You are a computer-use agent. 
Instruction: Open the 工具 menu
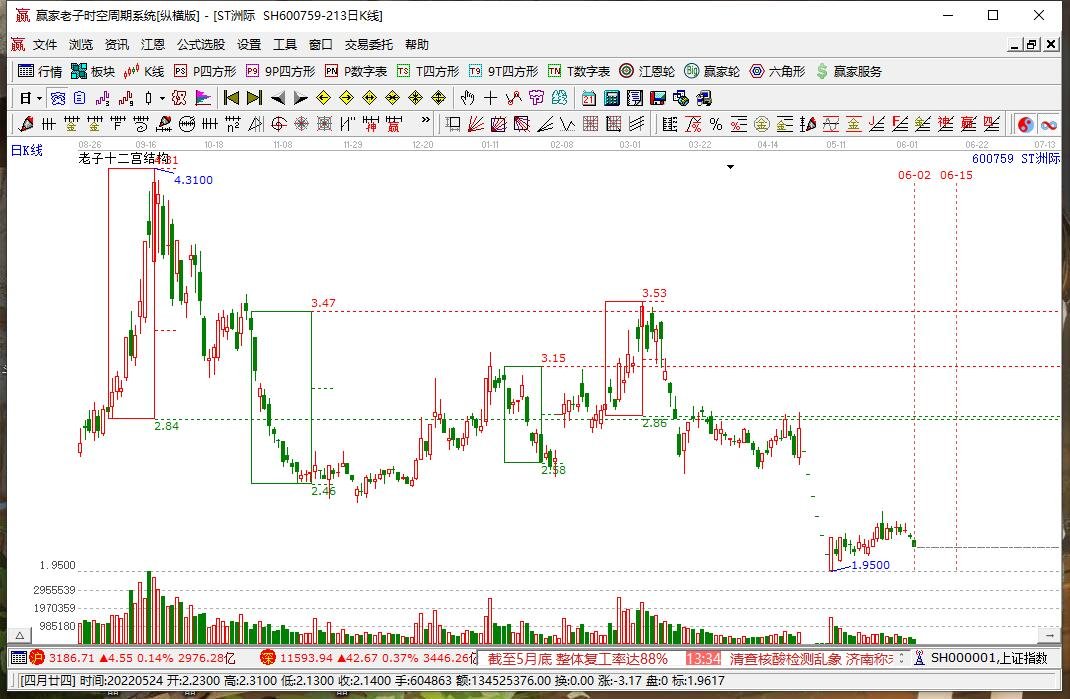[285, 44]
